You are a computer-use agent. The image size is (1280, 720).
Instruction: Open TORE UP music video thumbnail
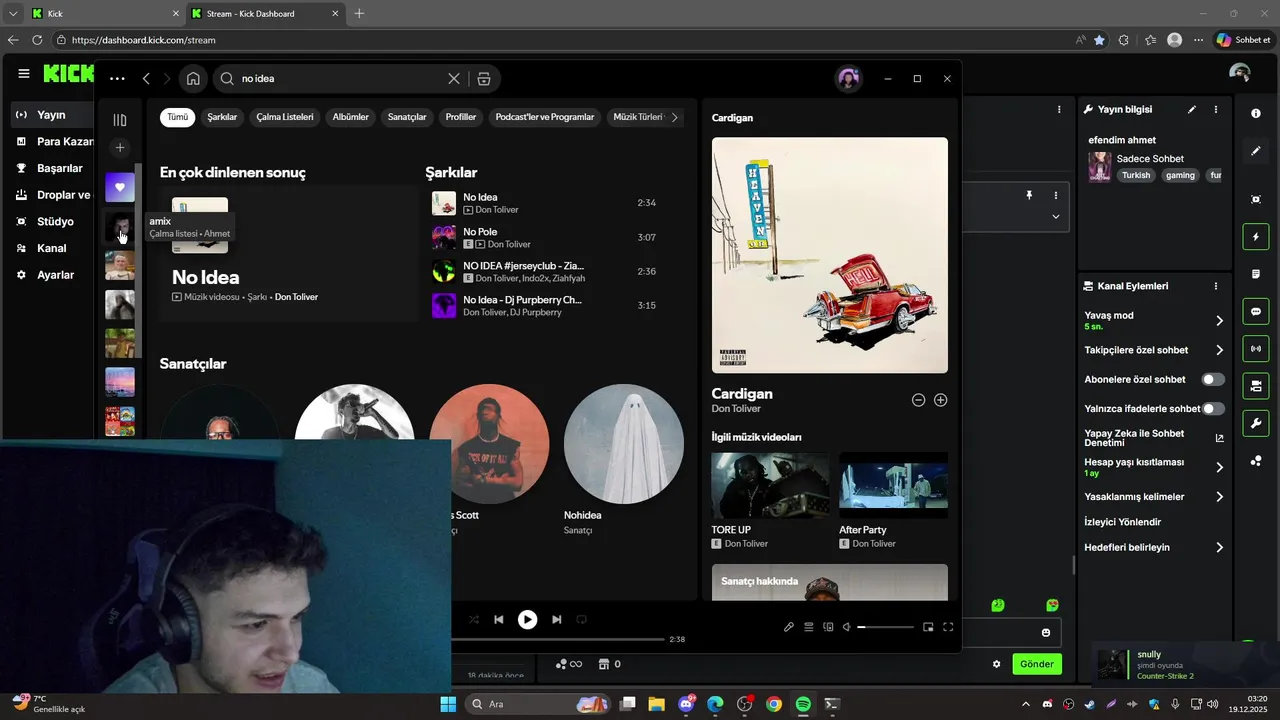point(770,486)
